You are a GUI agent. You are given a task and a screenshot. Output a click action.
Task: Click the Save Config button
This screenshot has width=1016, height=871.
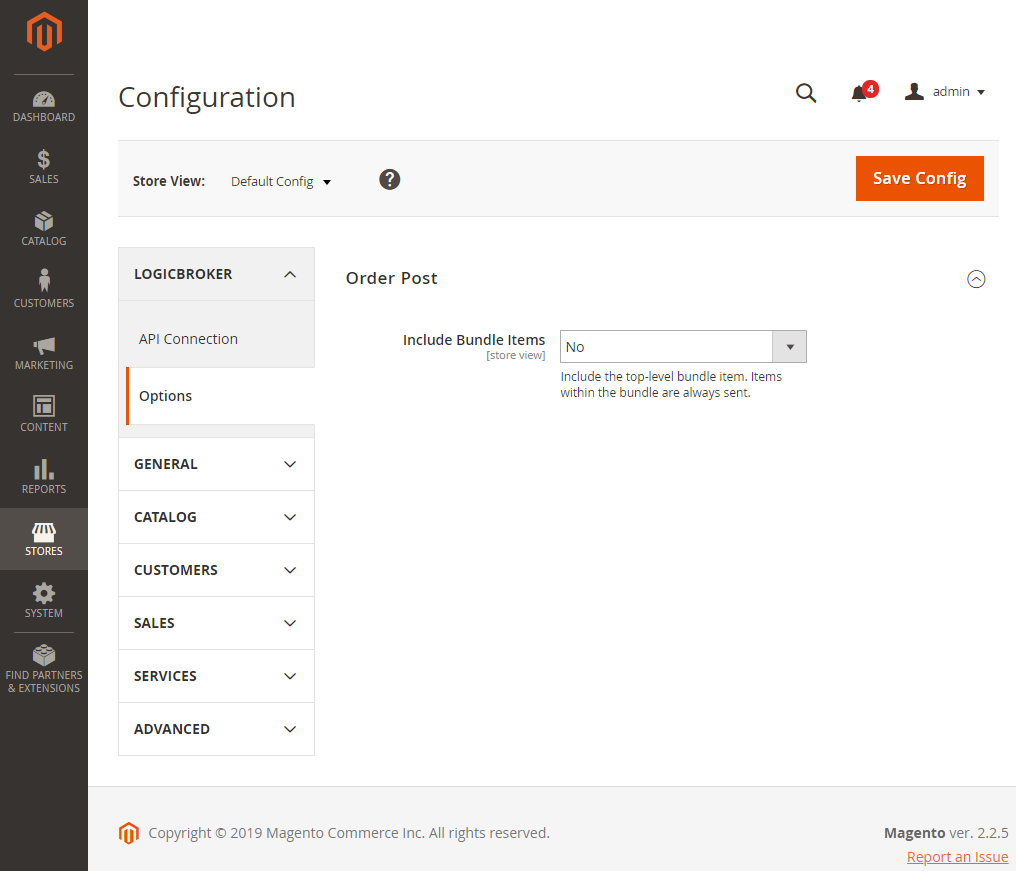[919, 178]
